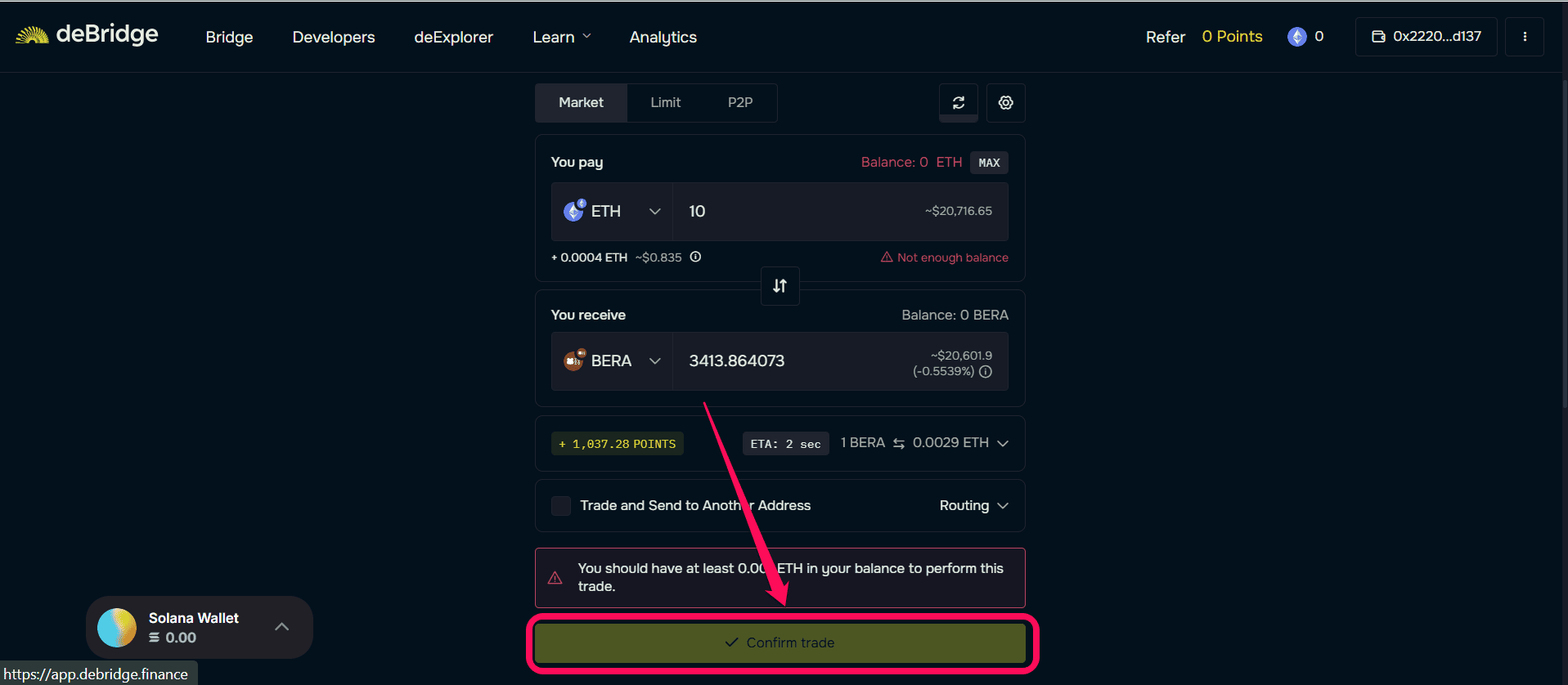Open the Developers page
The image size is (1568, 685).
coord(334,37)
